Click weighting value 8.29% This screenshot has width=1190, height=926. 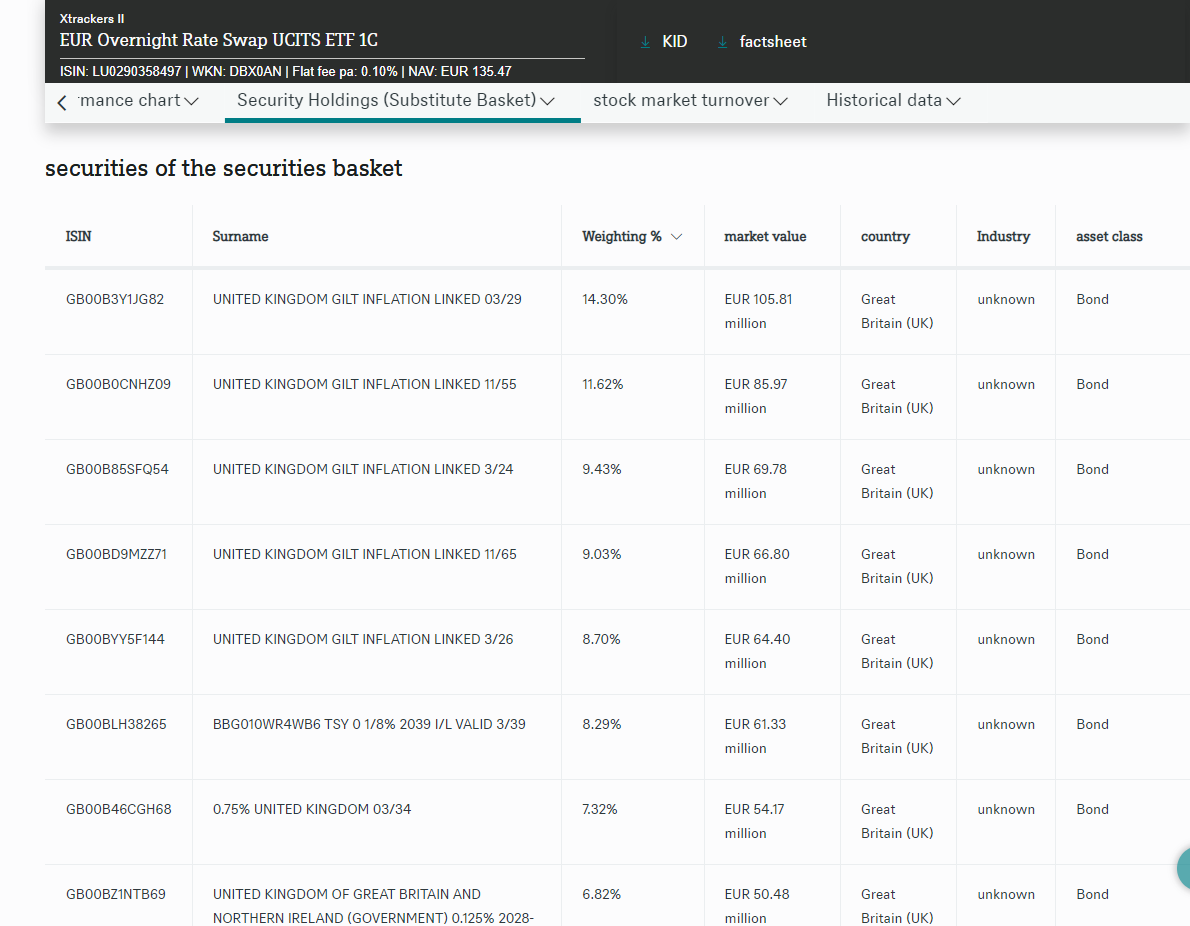tap(602, 724)
